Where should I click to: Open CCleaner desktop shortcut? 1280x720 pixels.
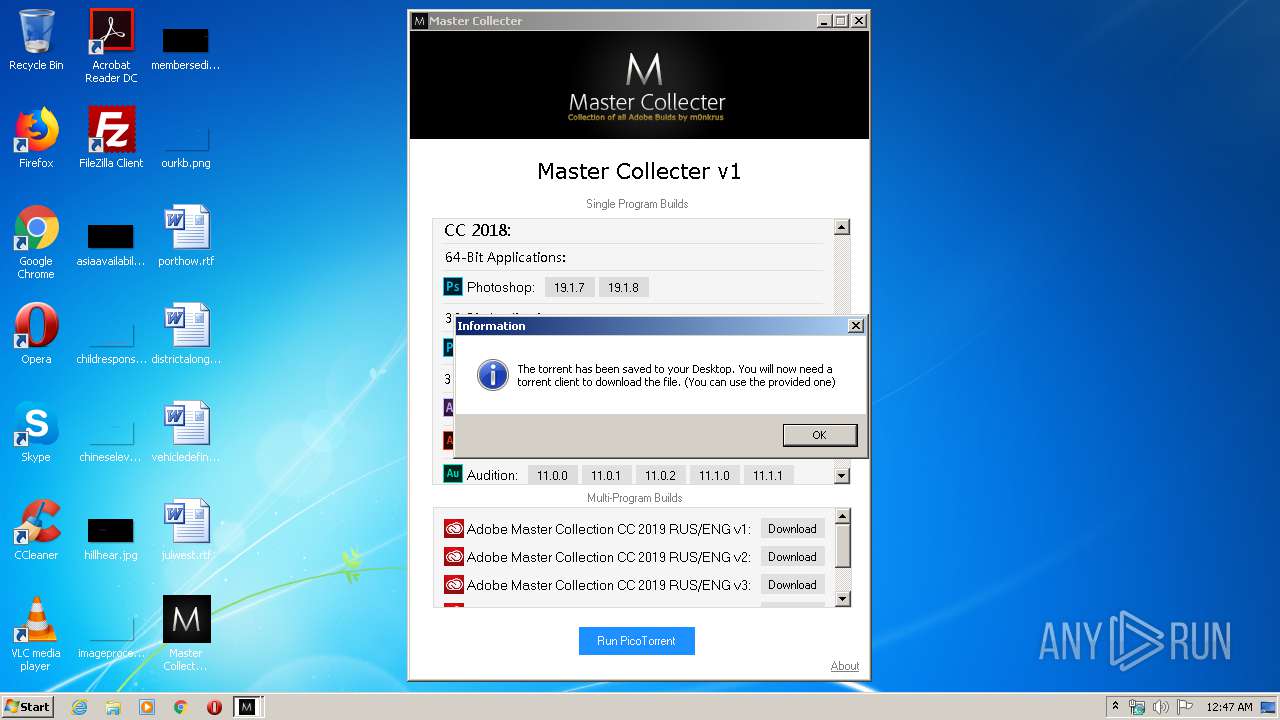(36, 530)
